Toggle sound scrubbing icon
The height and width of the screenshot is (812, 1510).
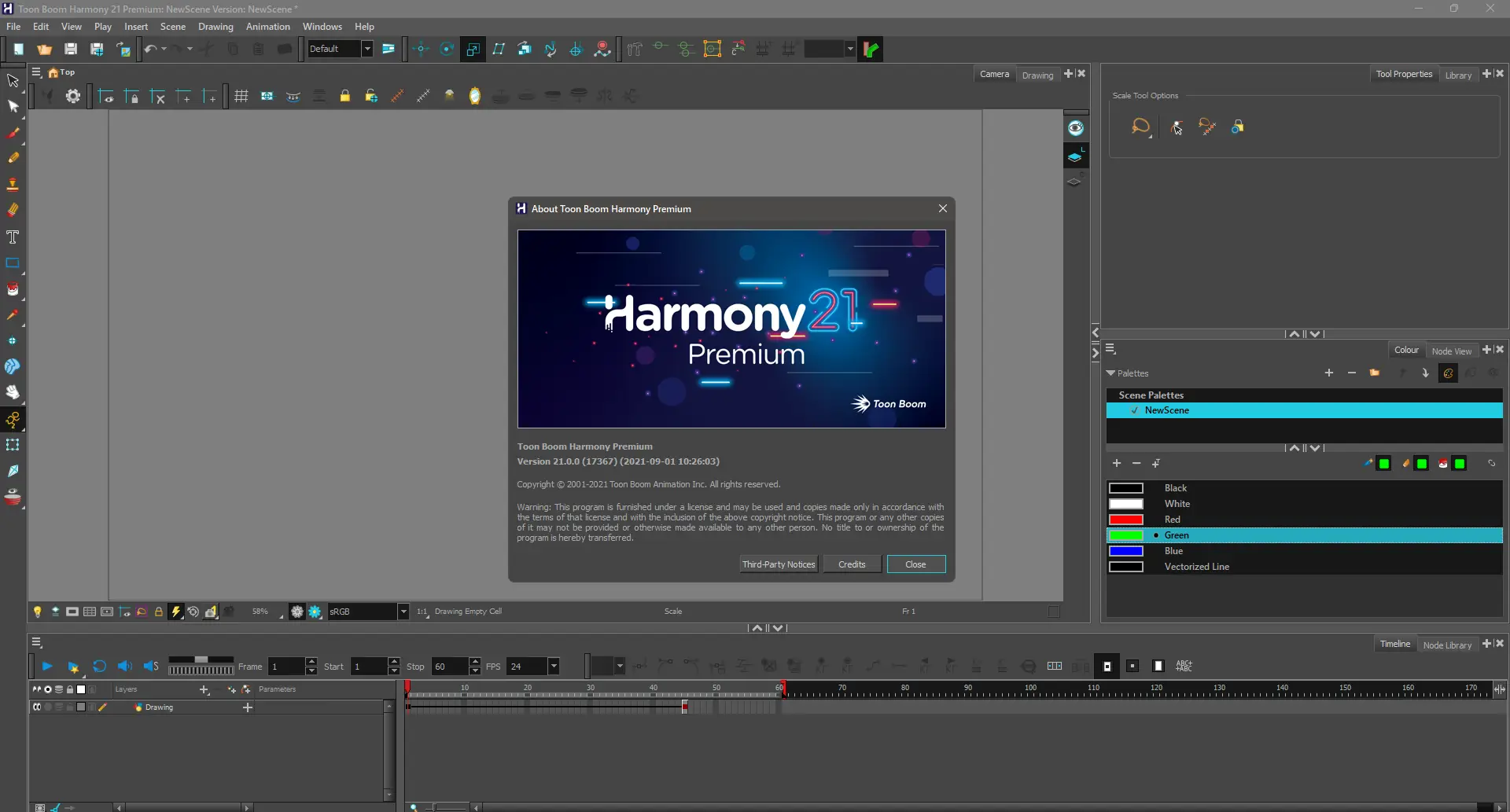151,666
